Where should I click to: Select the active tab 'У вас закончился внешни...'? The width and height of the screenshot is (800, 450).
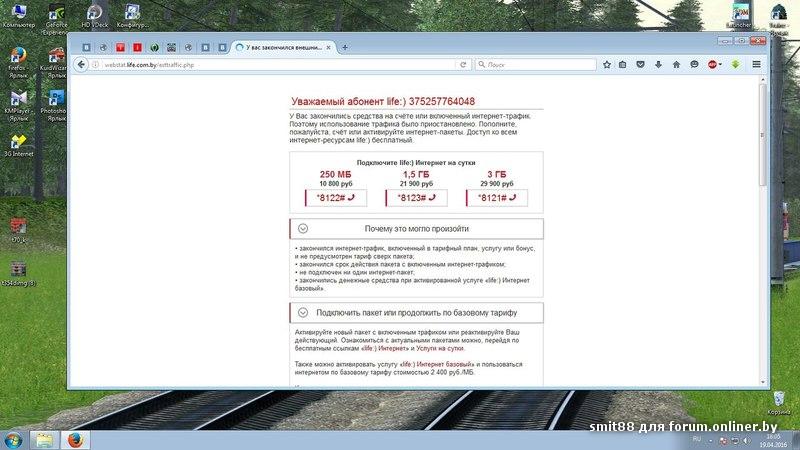coord(284,47)
